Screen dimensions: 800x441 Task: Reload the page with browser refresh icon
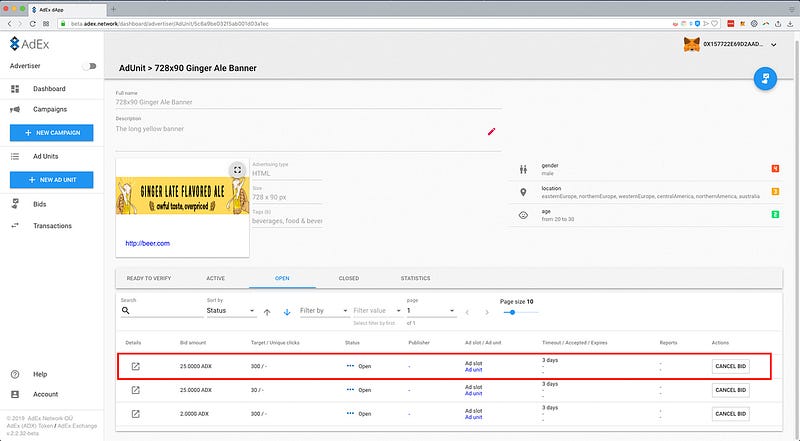coord(33,23)
